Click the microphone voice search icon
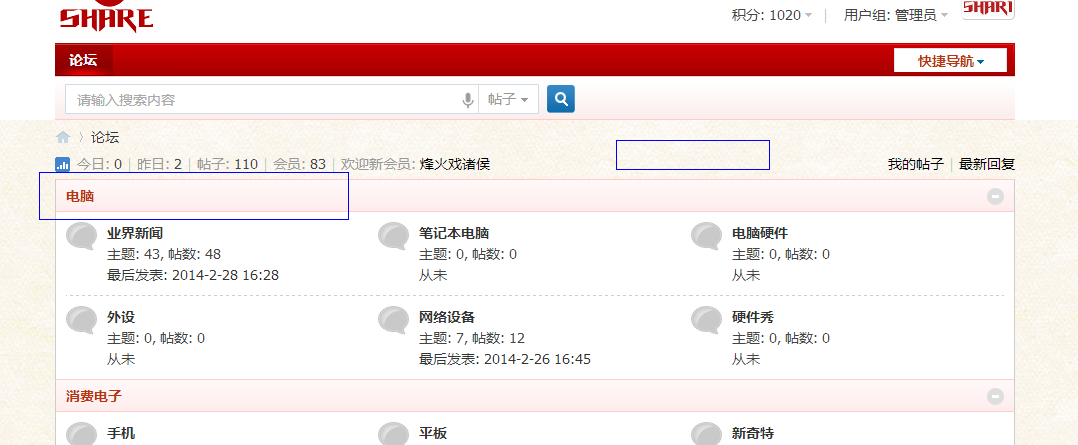Image resolution: width=1078 pixels, height=445 pixels. click(468, 100)
